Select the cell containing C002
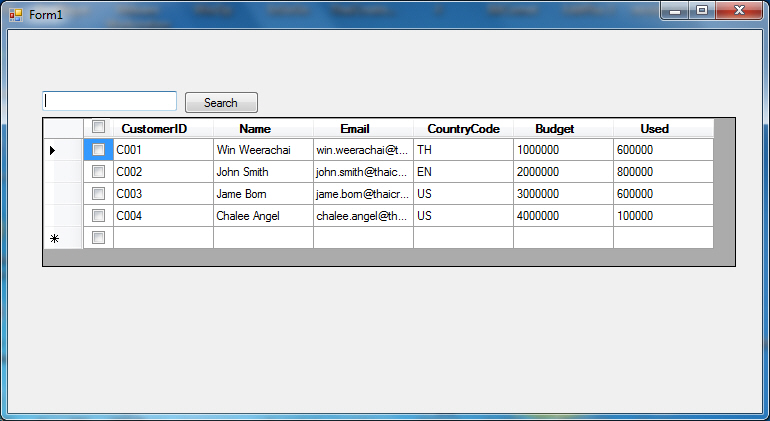 tap(163, 172)
